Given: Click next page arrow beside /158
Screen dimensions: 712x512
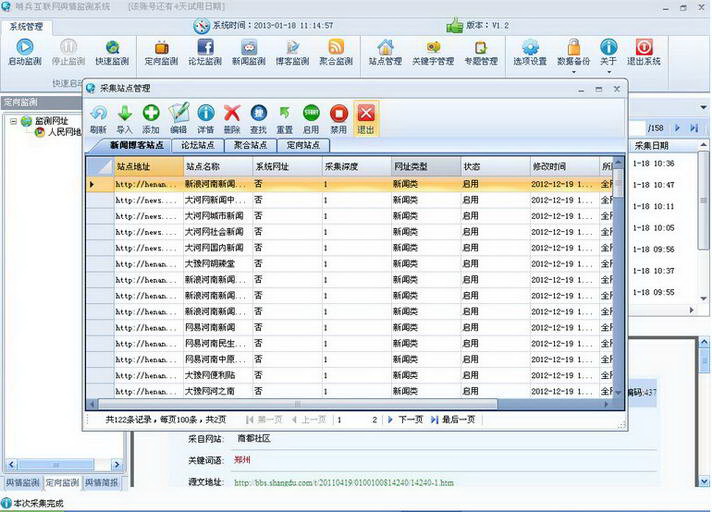Looking at the screenshot, I should [x=677, y=128].
